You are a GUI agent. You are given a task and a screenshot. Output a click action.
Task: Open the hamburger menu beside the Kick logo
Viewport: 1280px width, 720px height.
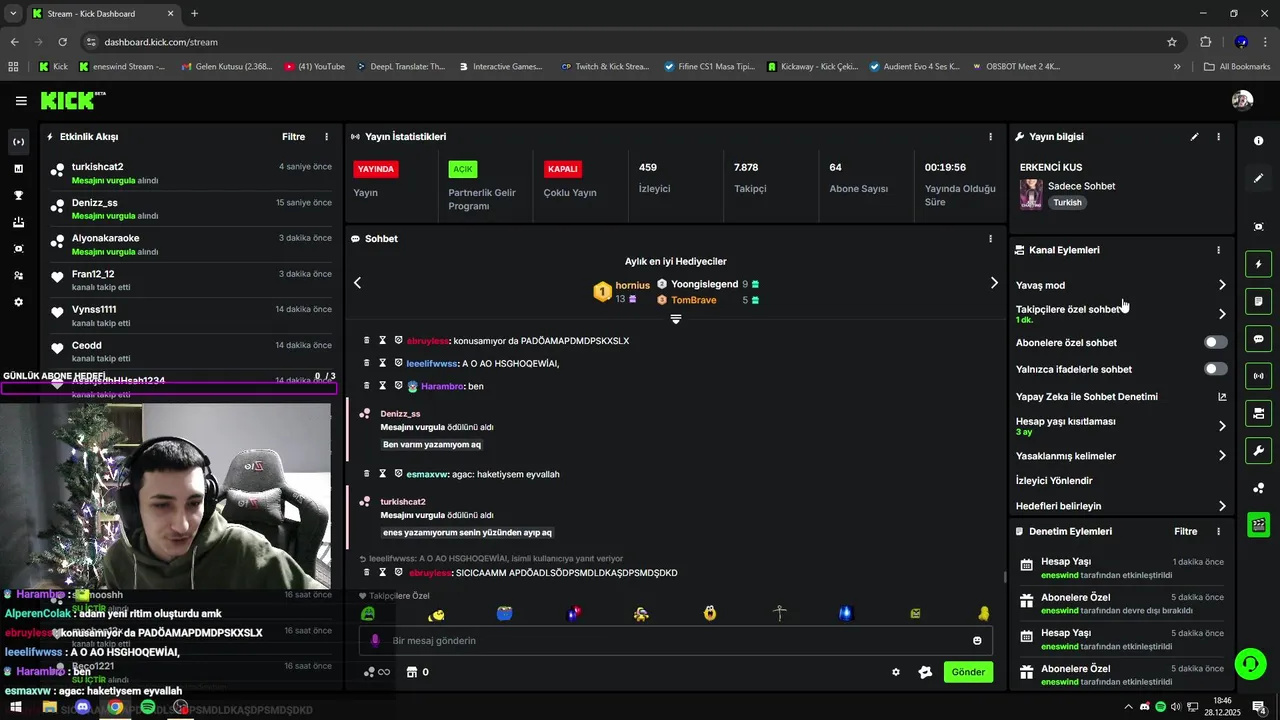coord(21,101)
